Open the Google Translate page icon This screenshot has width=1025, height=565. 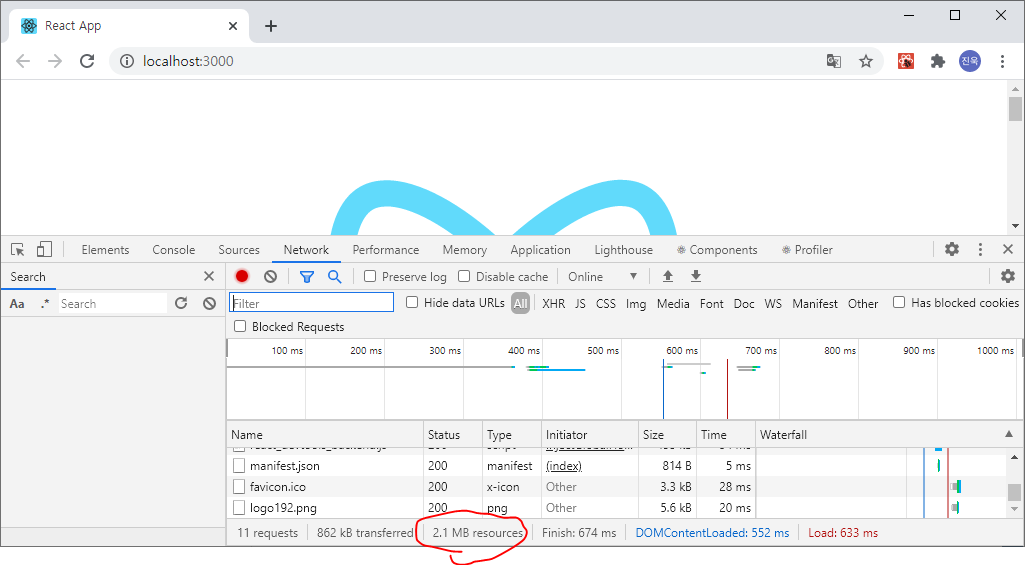pos(833,61)
